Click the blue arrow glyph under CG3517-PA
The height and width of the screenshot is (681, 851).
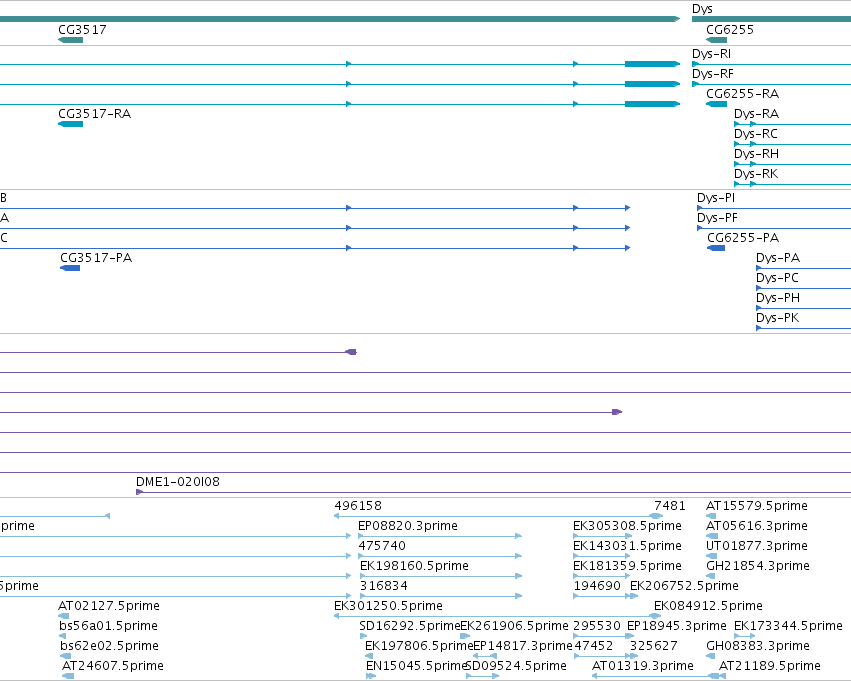tap(70, 268)
